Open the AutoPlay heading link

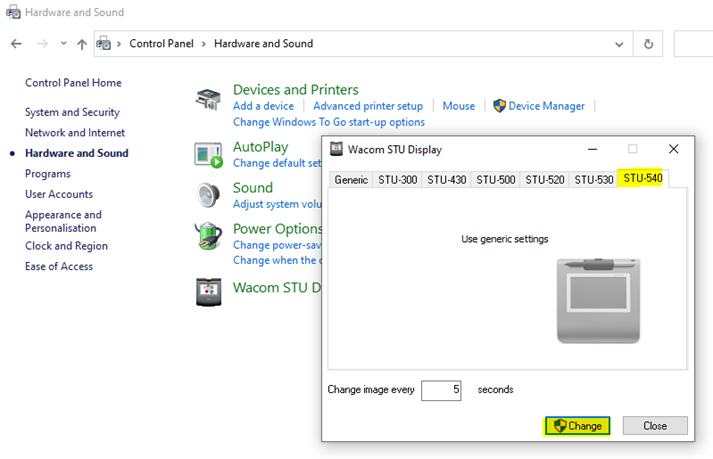pos(261,147)
